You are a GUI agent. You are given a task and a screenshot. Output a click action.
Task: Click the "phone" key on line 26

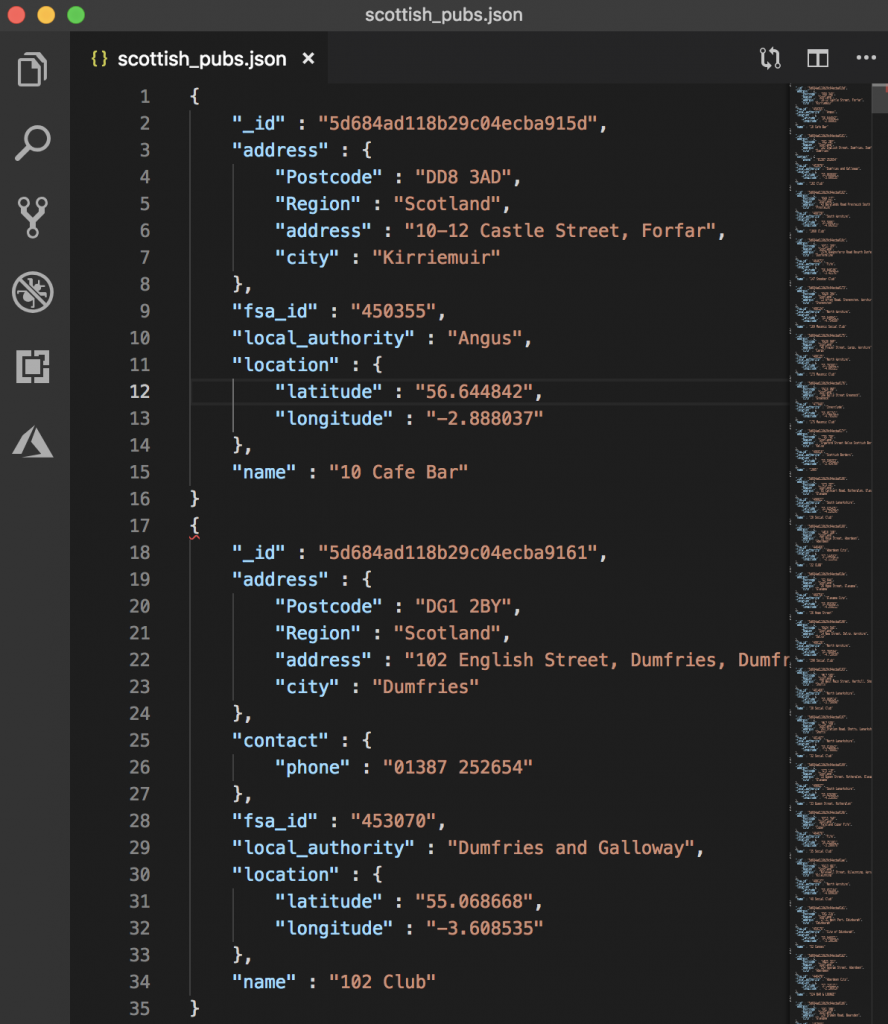(x=312, y=767)
